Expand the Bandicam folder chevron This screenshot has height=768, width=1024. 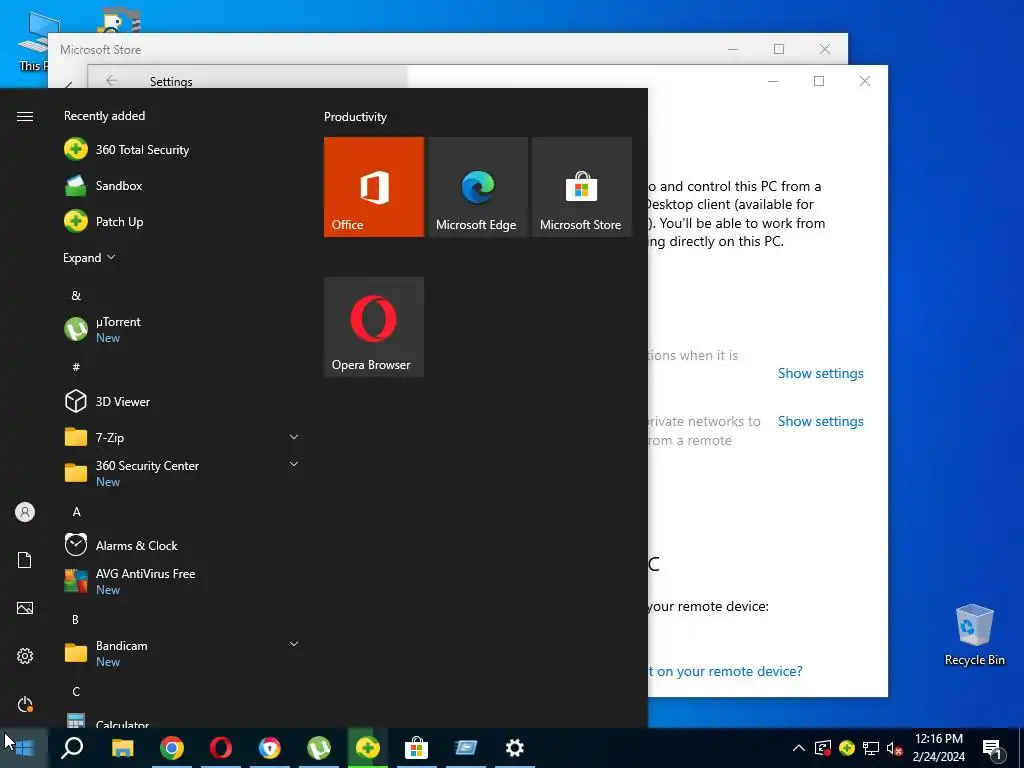point(294,644)
